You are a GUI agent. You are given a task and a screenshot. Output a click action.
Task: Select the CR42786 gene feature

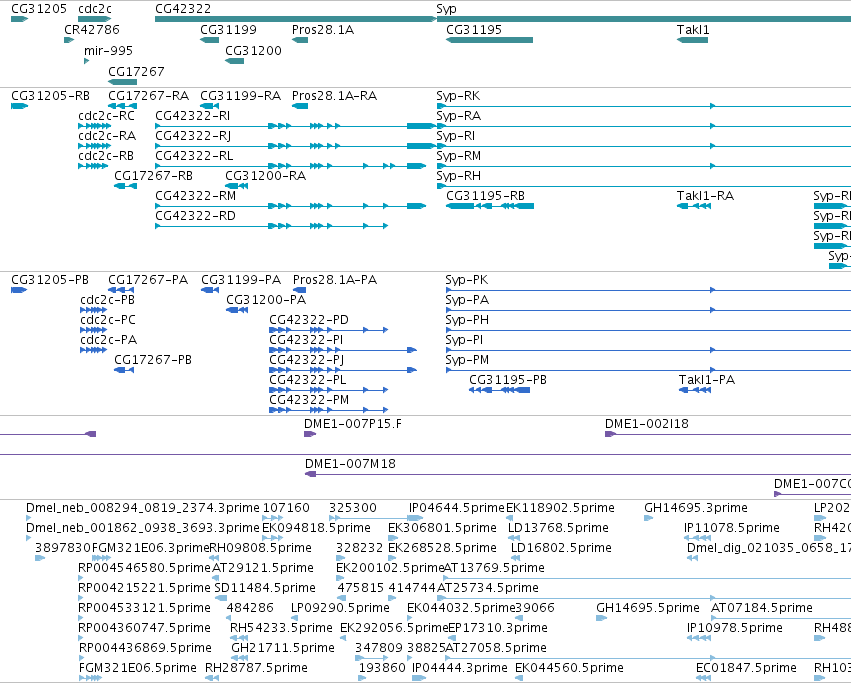click(69, 40)
